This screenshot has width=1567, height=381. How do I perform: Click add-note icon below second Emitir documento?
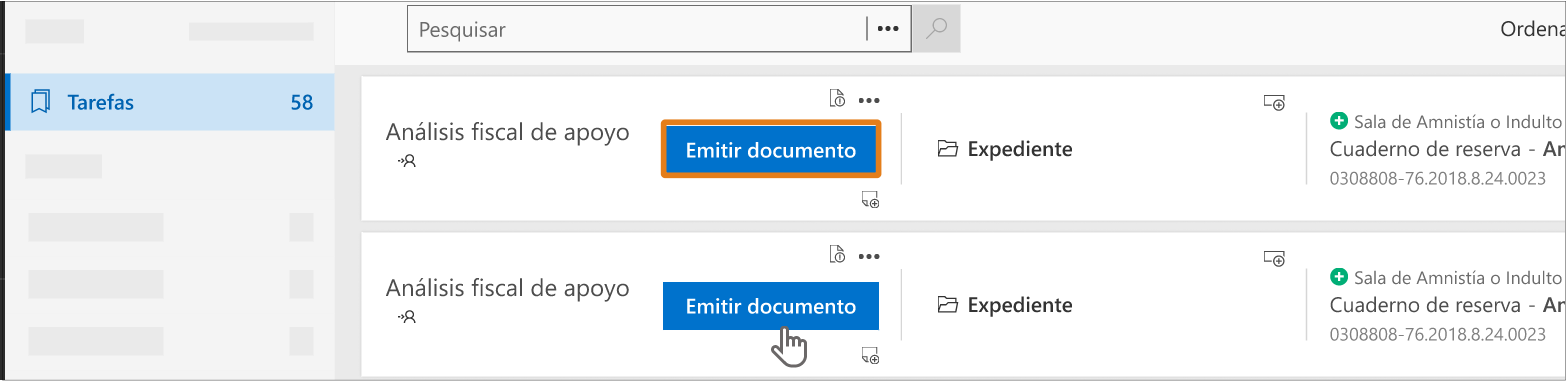(x=870, y=356)
